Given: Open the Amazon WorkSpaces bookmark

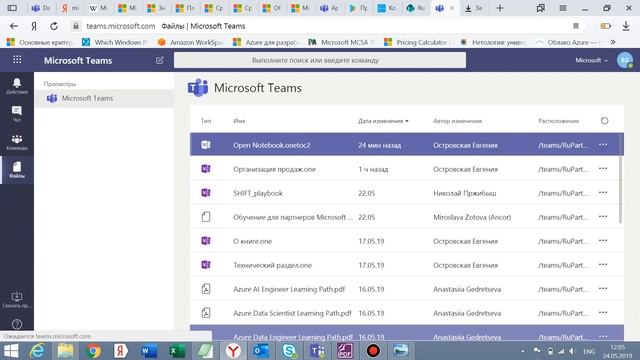Looking at the screenshot, I should [191, 42].
